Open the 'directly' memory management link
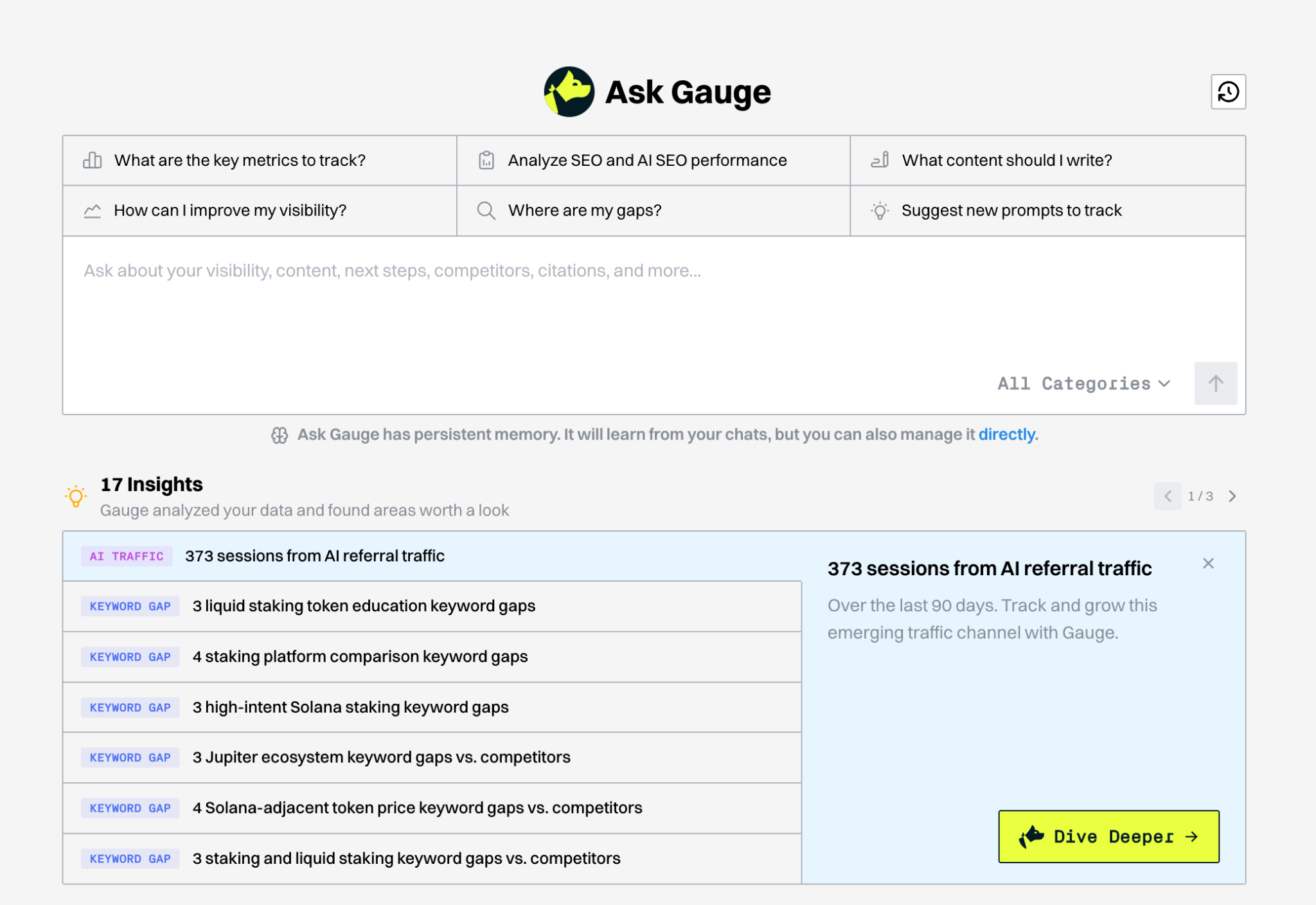 [x=1006, y=435]
